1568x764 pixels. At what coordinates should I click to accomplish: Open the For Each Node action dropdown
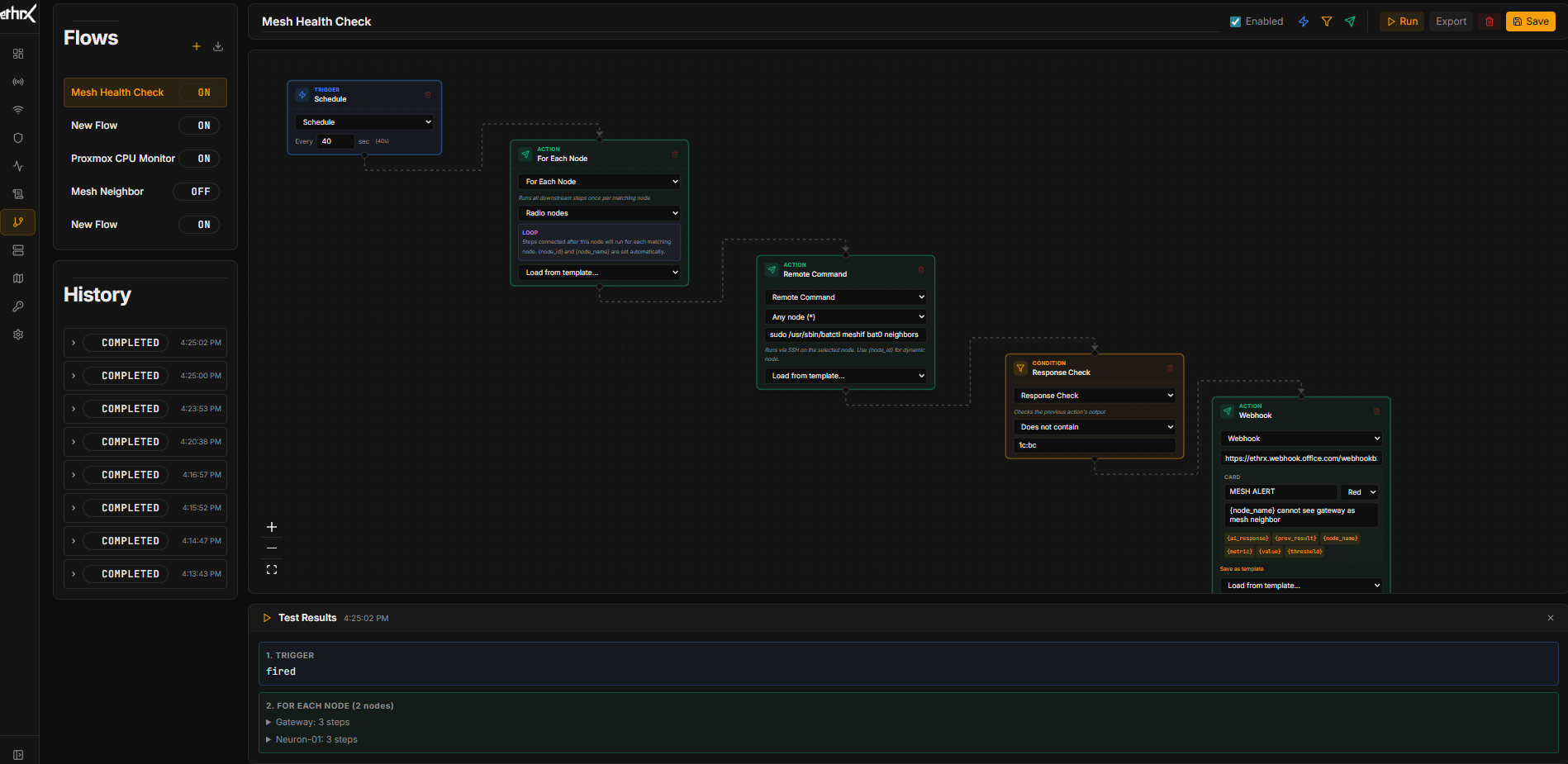(600, 182)
